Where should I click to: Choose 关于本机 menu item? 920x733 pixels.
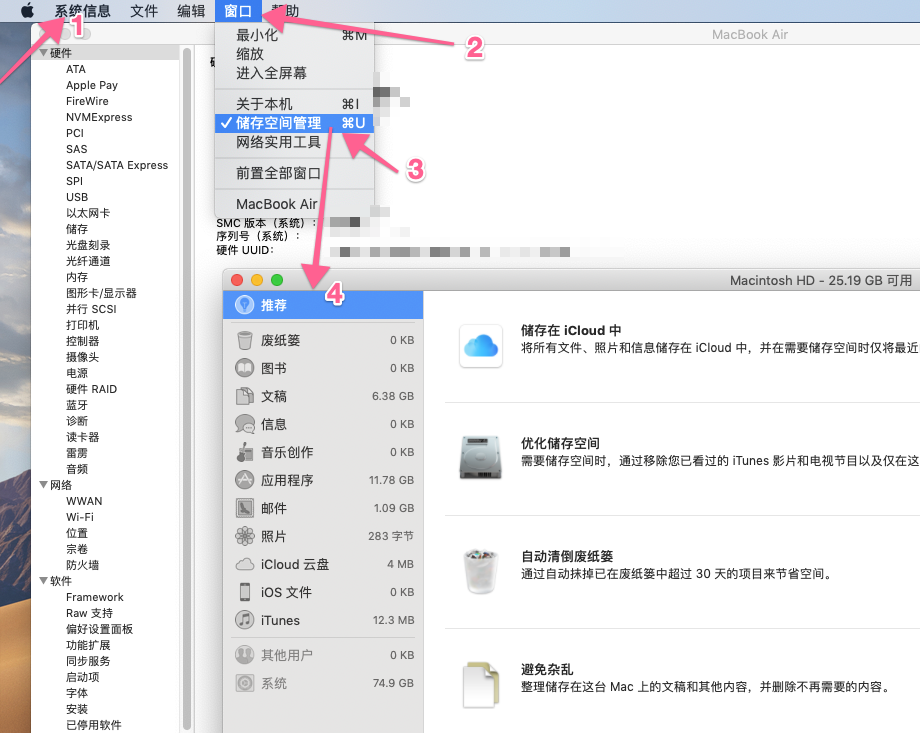(295, 104)
